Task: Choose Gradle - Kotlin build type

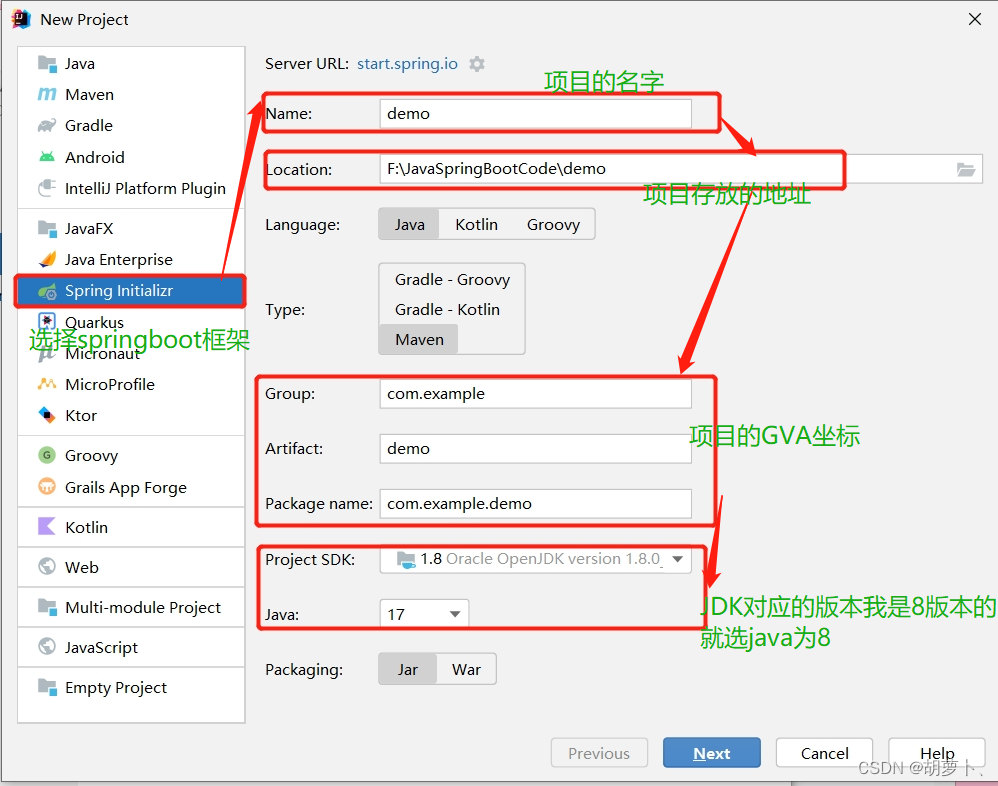Action: 447,309
